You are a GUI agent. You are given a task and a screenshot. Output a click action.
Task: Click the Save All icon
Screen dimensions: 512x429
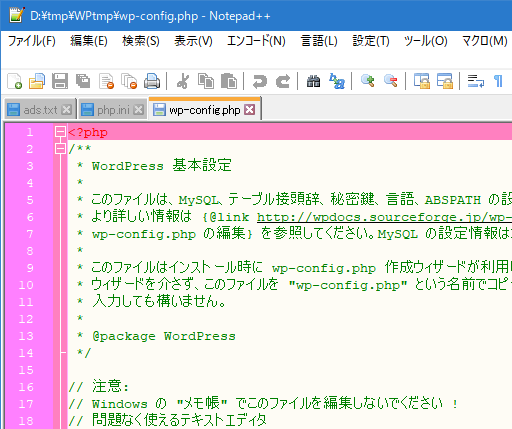tap(83, 81)
